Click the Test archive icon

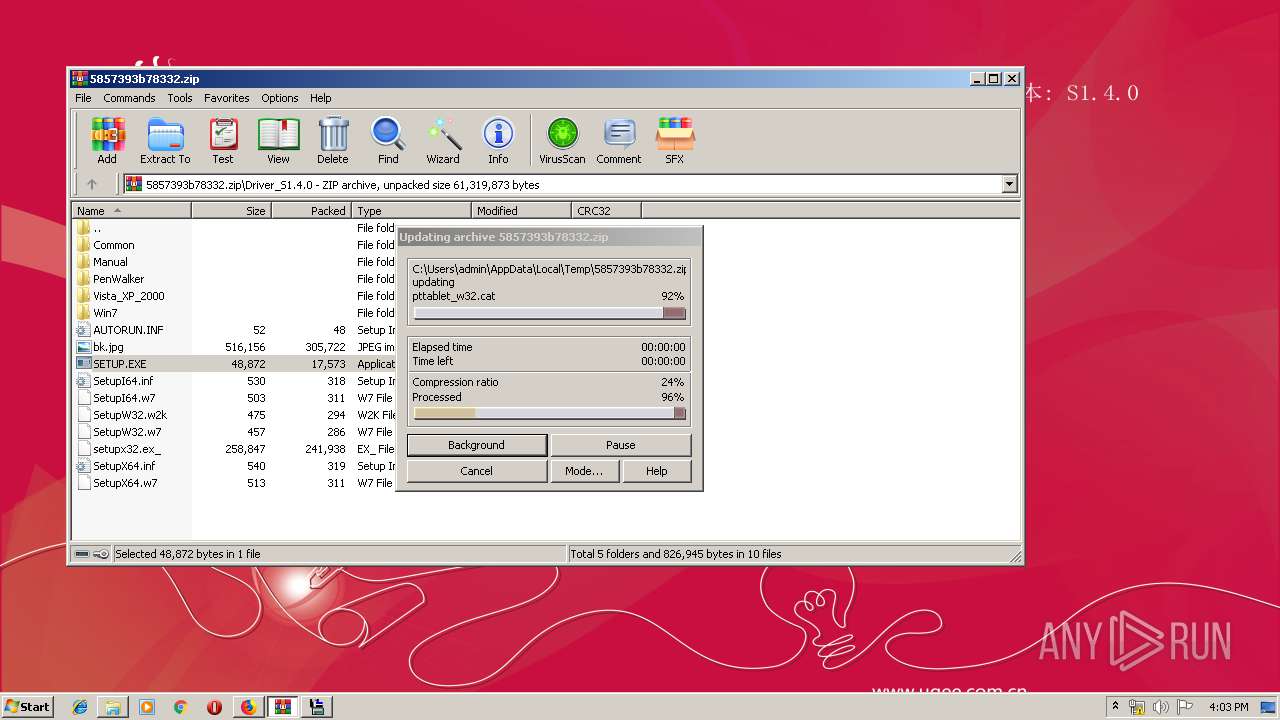pyautogui.click(x=223, y=140)
